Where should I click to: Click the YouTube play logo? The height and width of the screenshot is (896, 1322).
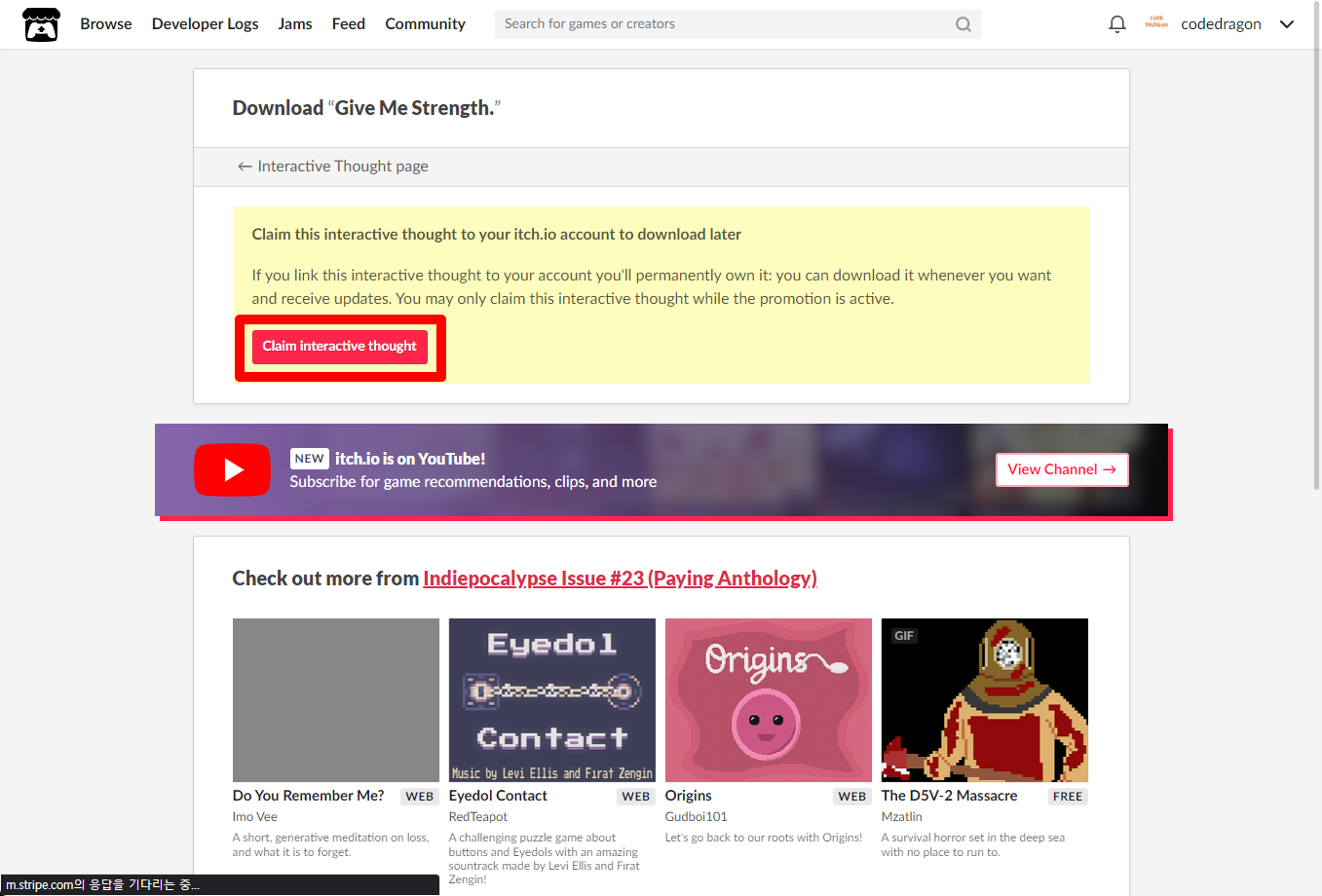coord(232,469)
